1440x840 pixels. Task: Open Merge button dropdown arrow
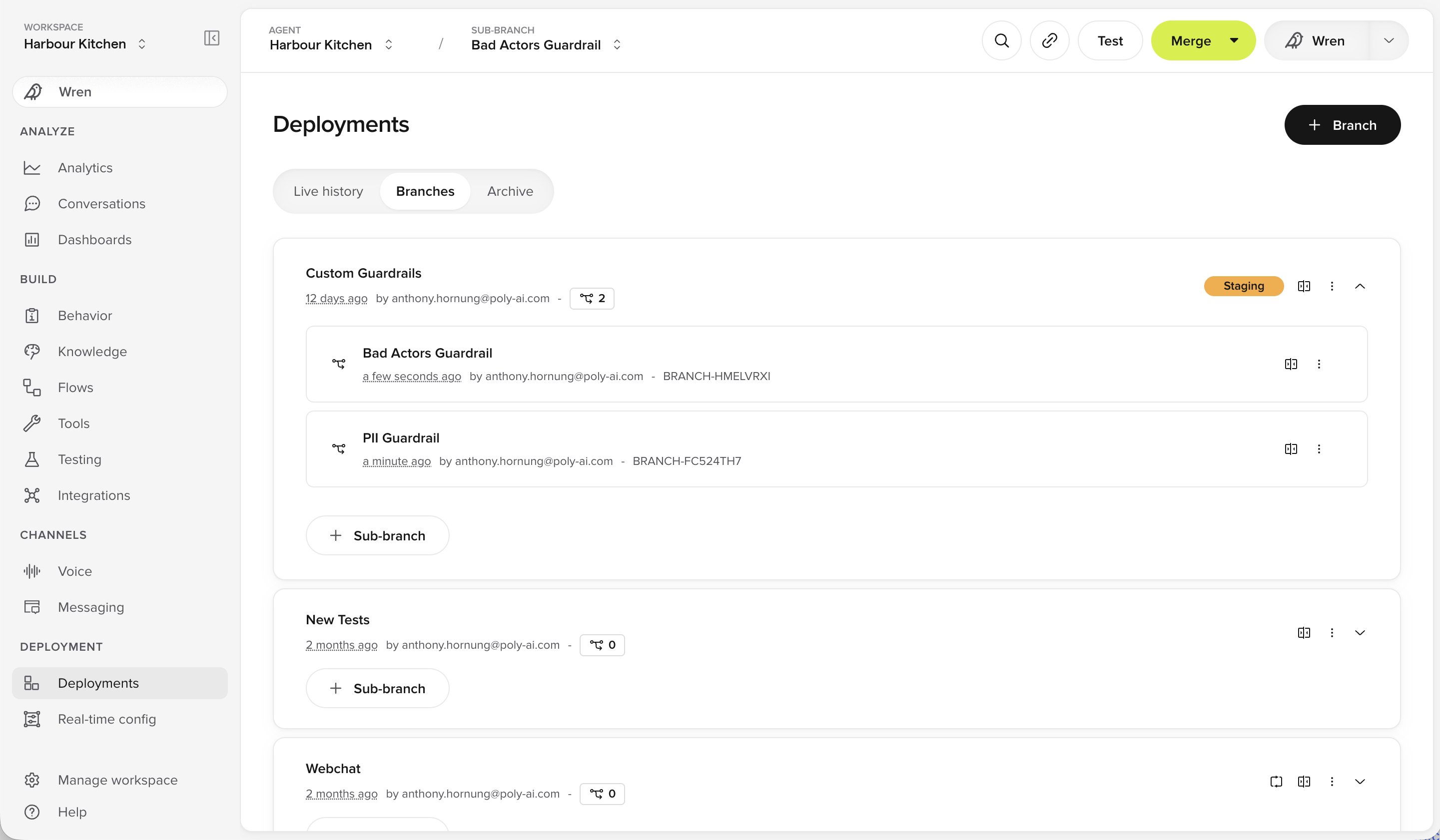pyautogui.click(x=1234, y=40)
